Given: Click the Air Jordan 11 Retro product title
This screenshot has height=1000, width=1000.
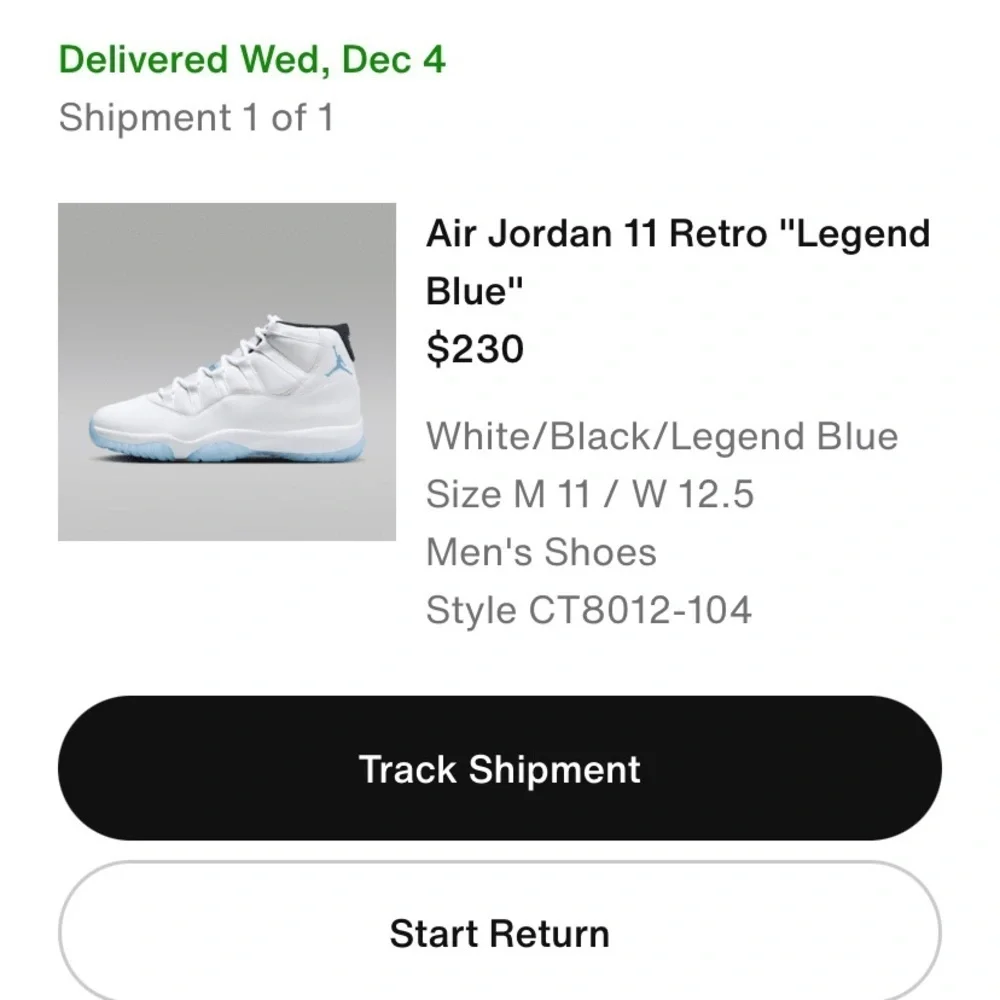Looking at the screenshot, I should point(678,261).
